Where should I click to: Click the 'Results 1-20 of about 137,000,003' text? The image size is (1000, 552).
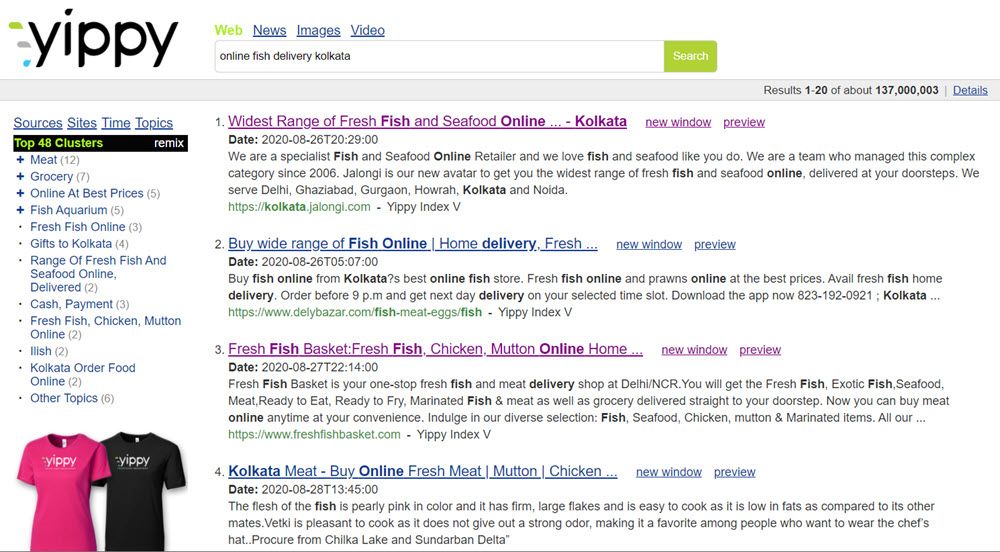[x=851, y=91]
